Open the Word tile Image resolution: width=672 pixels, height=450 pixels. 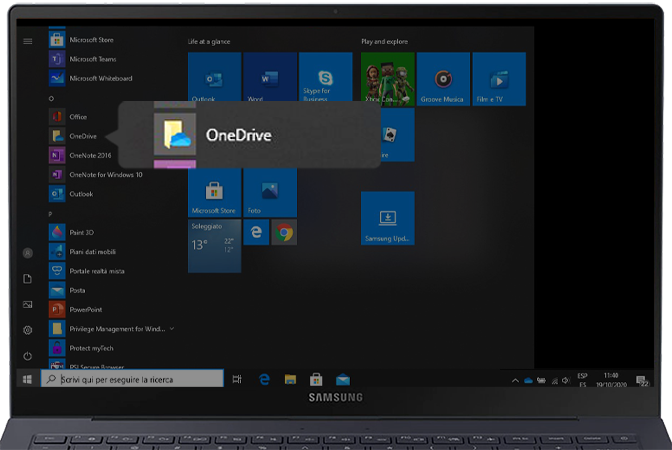(x=270, y=79)
